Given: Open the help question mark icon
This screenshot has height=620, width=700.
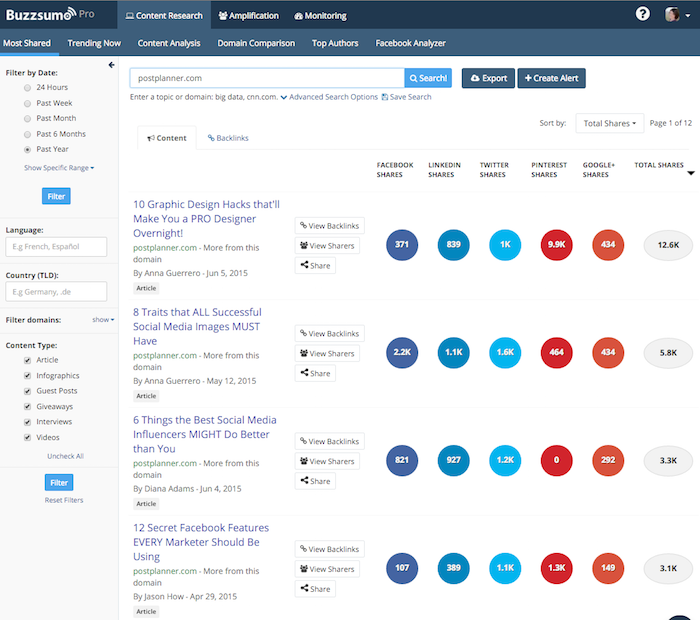Looking at the screenshot, I should click(642, 14).
